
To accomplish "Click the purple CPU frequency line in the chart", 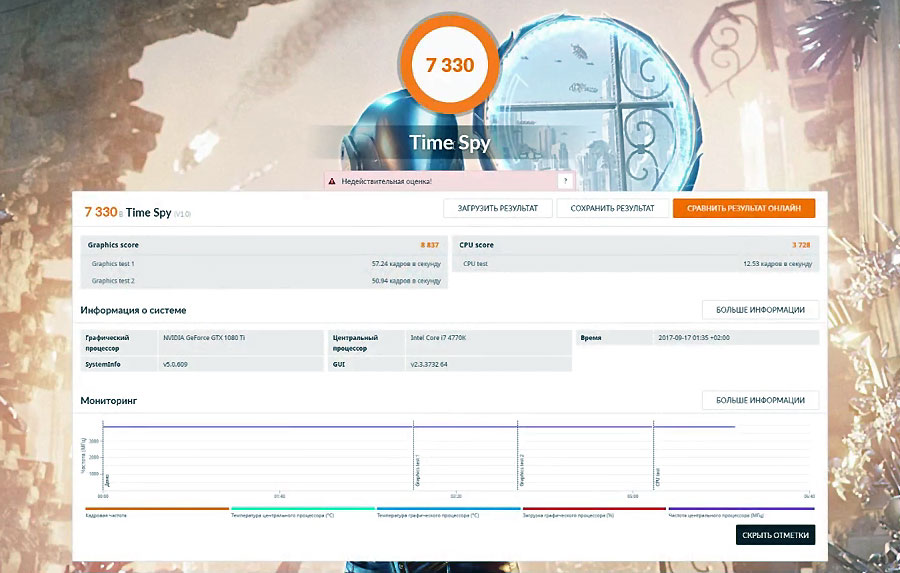I will point(419,427).
